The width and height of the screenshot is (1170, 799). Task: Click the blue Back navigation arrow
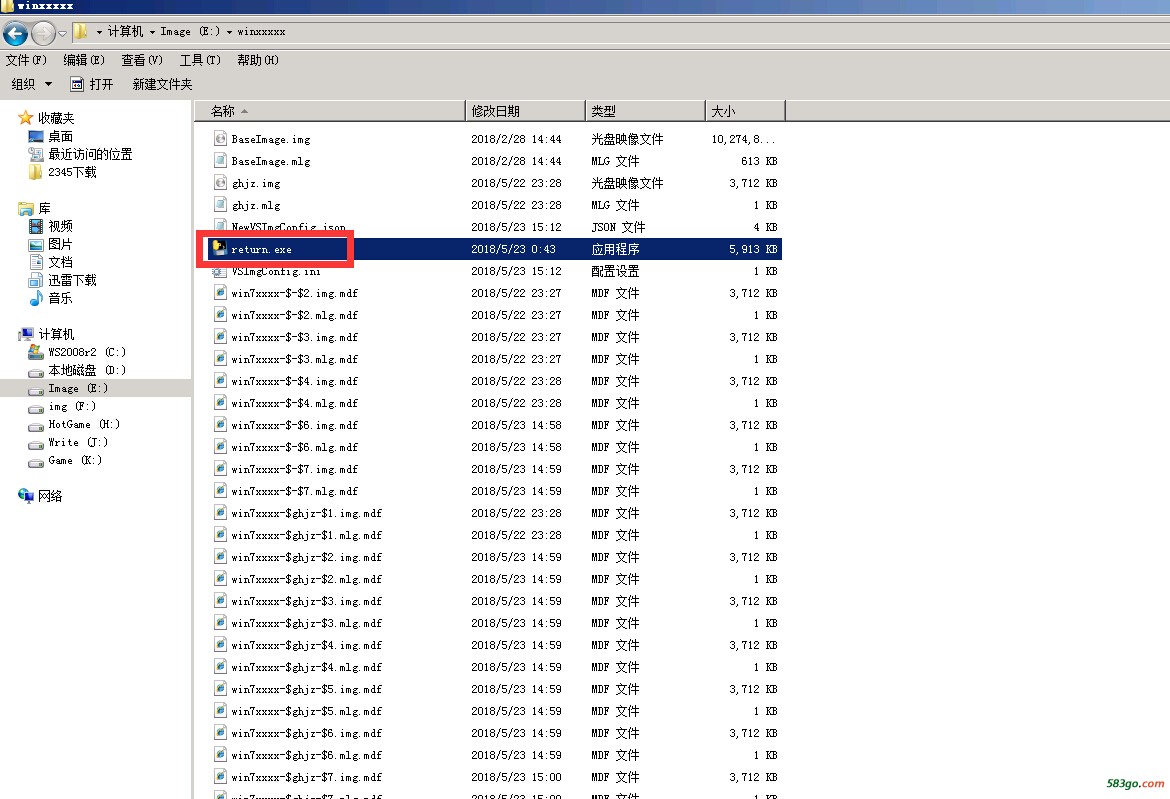click(15, 33)
